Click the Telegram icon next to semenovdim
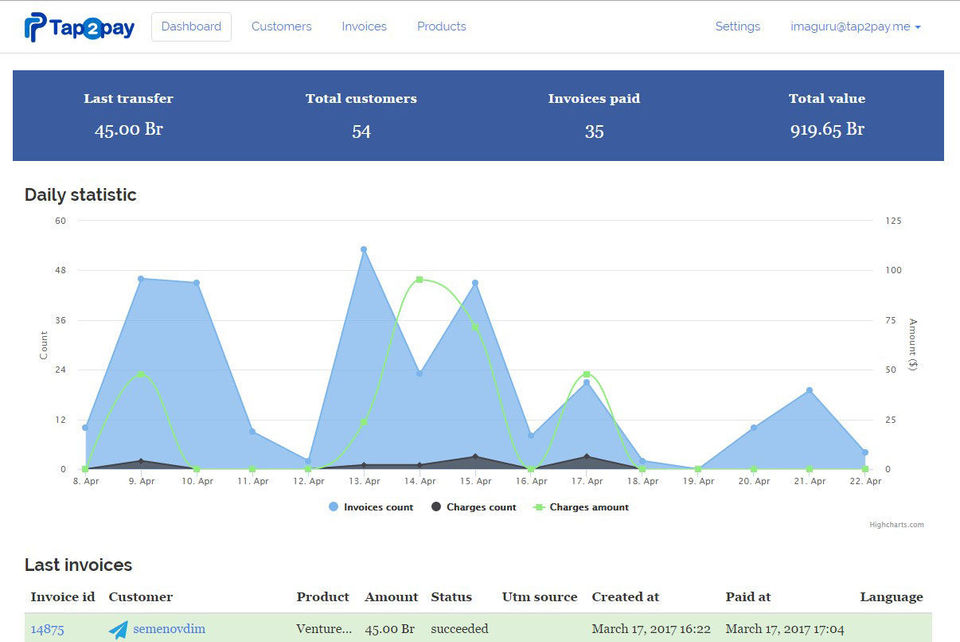The height and width of the screenshot is (642, 960). point(119,629)
